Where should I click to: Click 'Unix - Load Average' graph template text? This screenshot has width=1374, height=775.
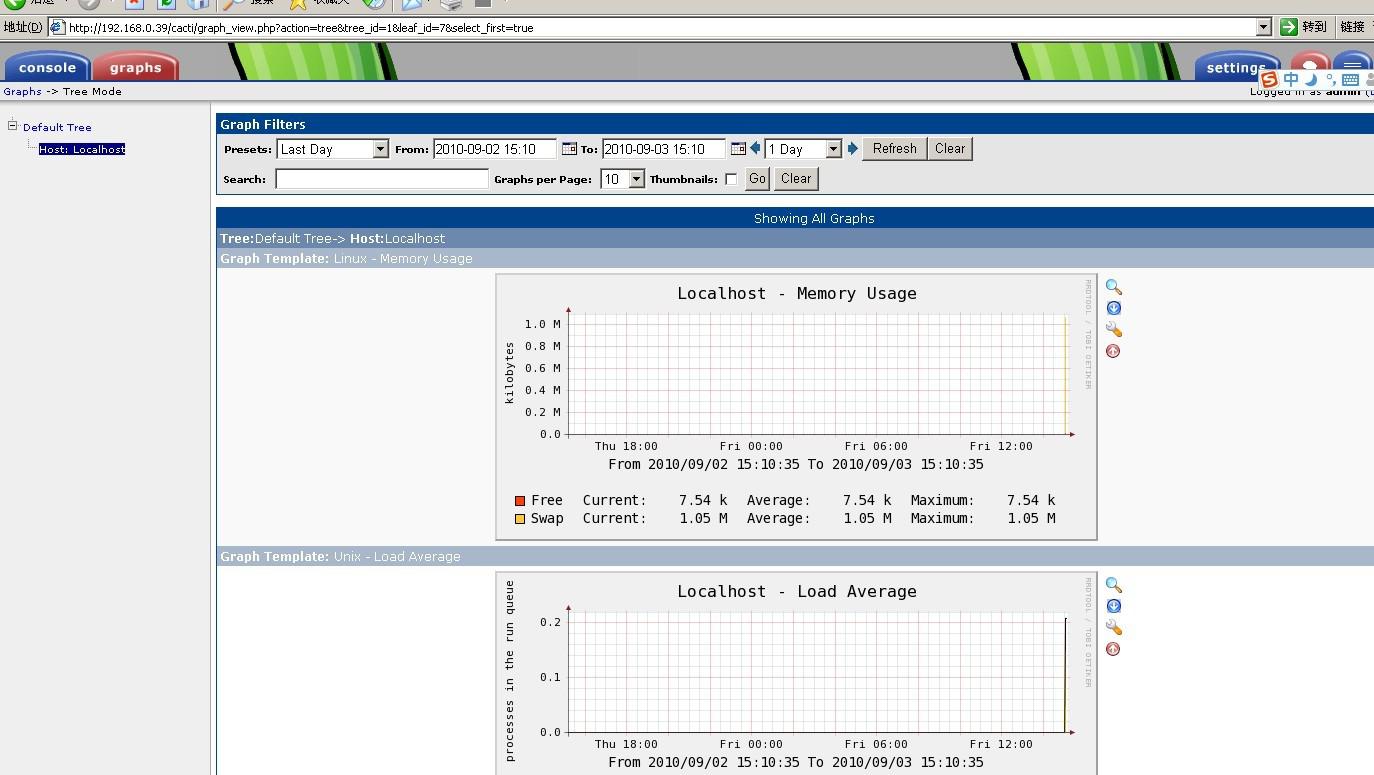pyautogui.click(x=397, y=556)
